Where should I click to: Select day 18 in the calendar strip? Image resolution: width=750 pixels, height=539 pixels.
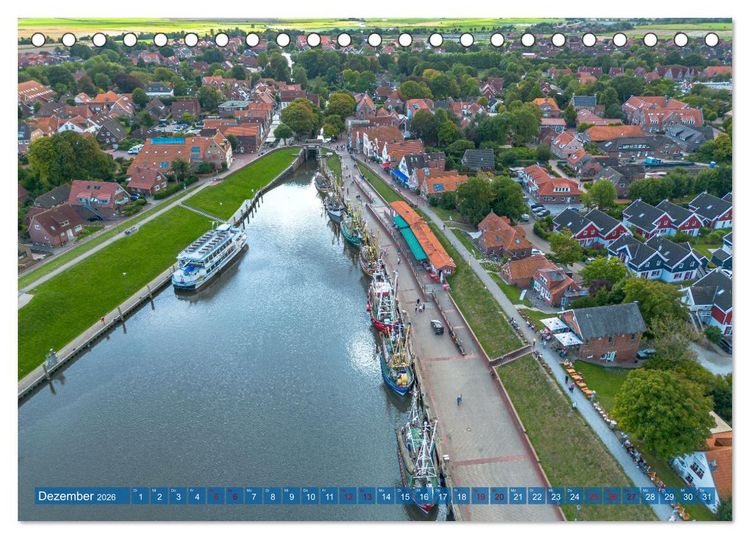click(x=462, y=496)
